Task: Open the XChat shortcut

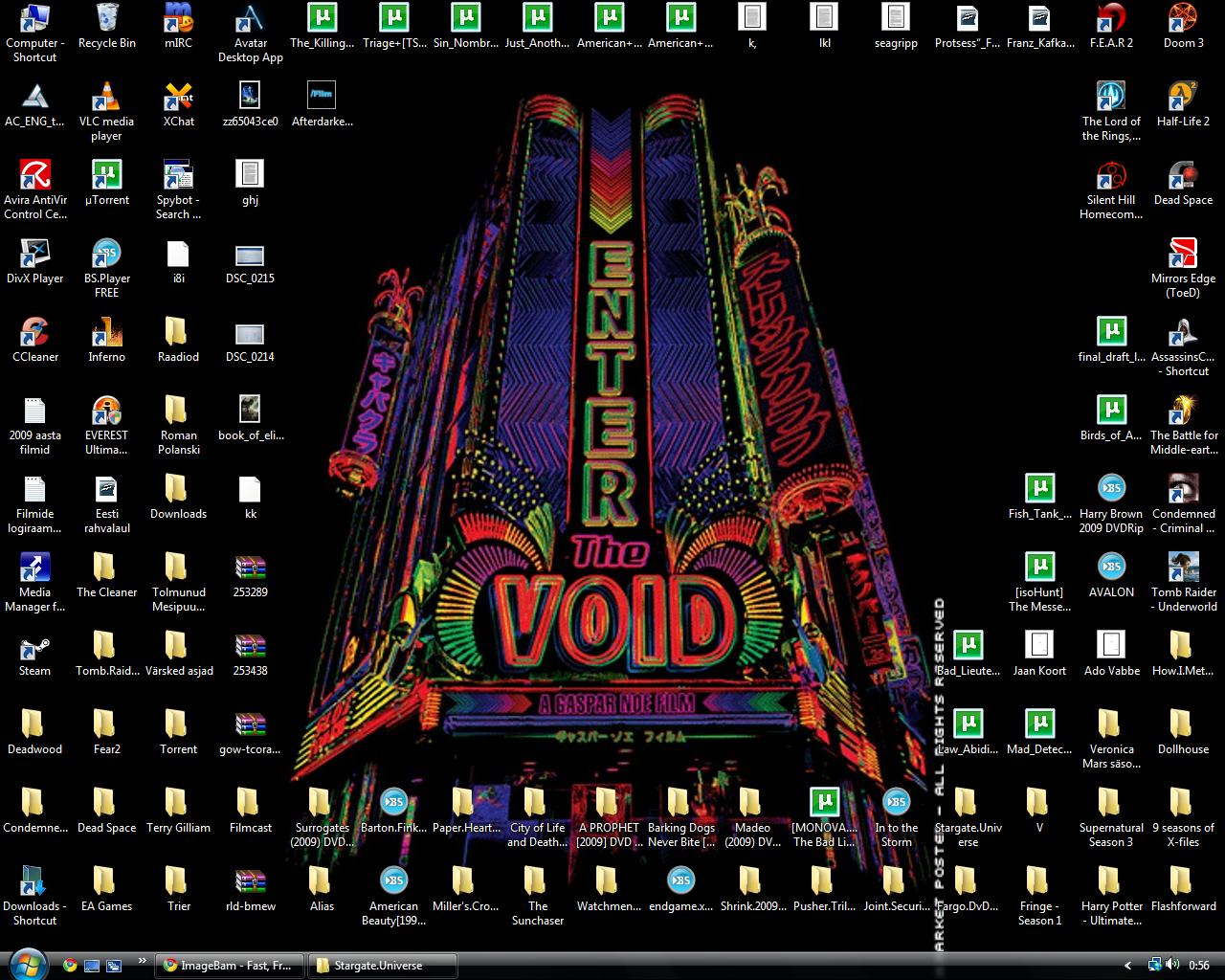Action: (178, 105)
